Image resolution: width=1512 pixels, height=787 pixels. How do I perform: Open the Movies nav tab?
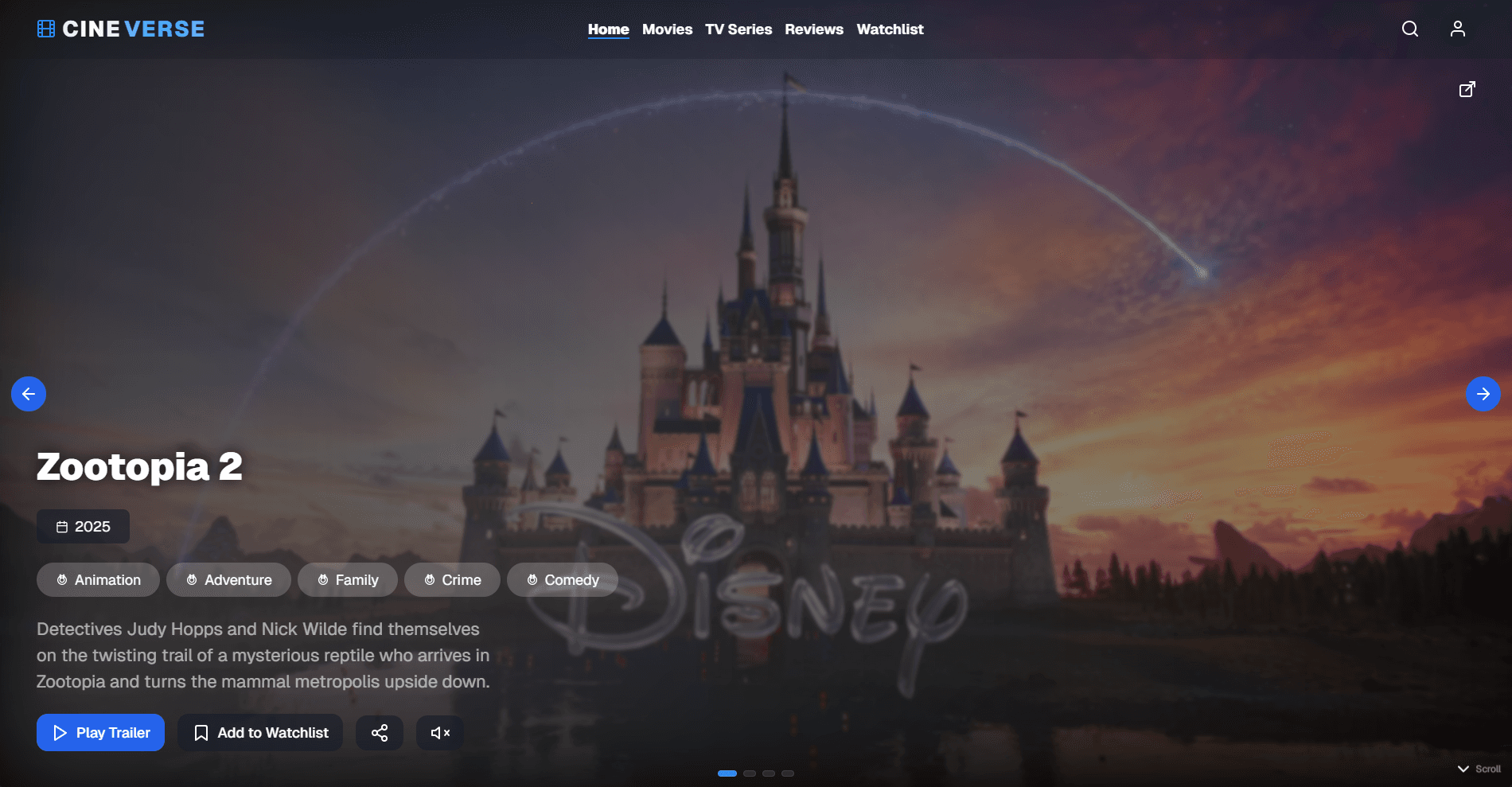[x=667, y=29]
